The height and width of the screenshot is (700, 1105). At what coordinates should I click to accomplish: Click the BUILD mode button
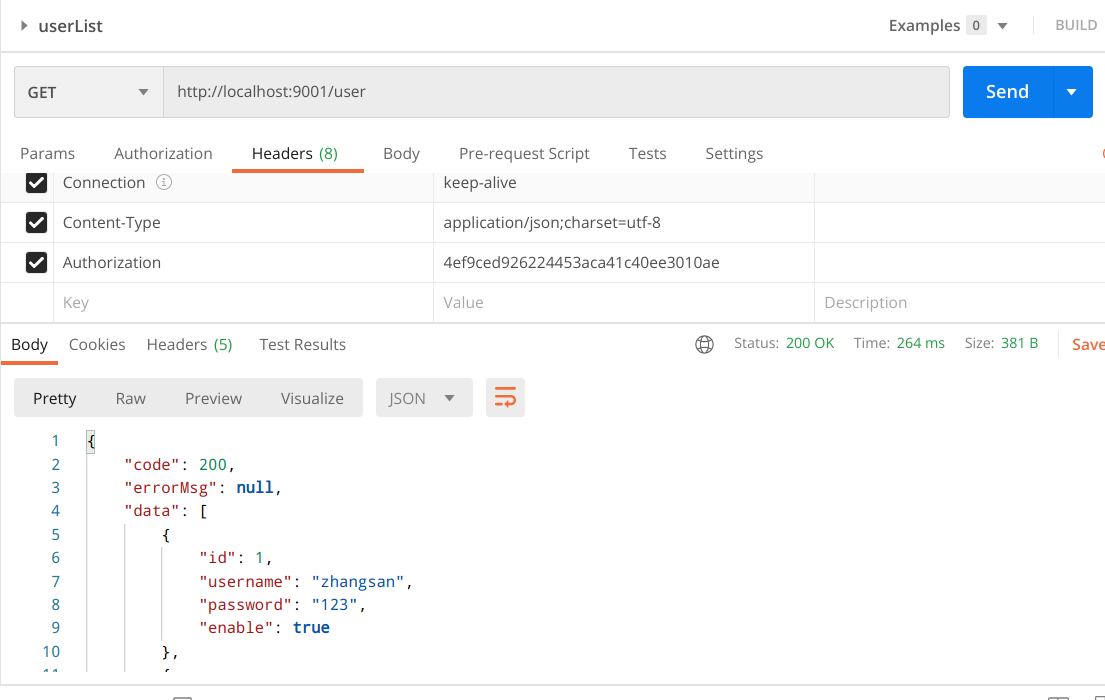(x=1076, y=26)
